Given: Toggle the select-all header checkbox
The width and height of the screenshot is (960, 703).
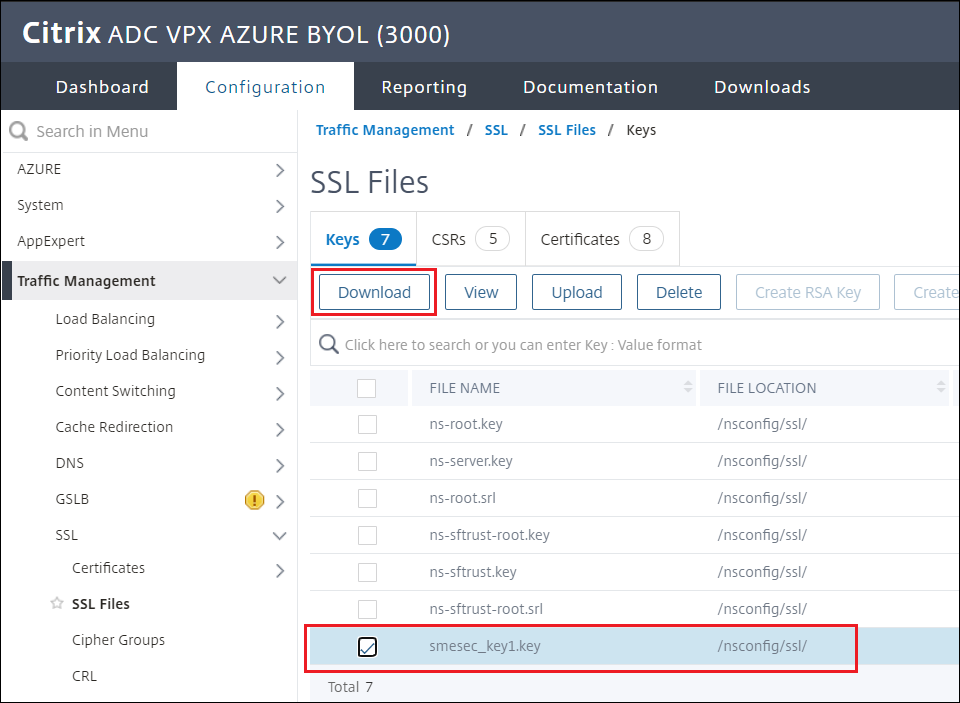Looking at the screenshot, I should pyautogui.click(x=367, y=388).
